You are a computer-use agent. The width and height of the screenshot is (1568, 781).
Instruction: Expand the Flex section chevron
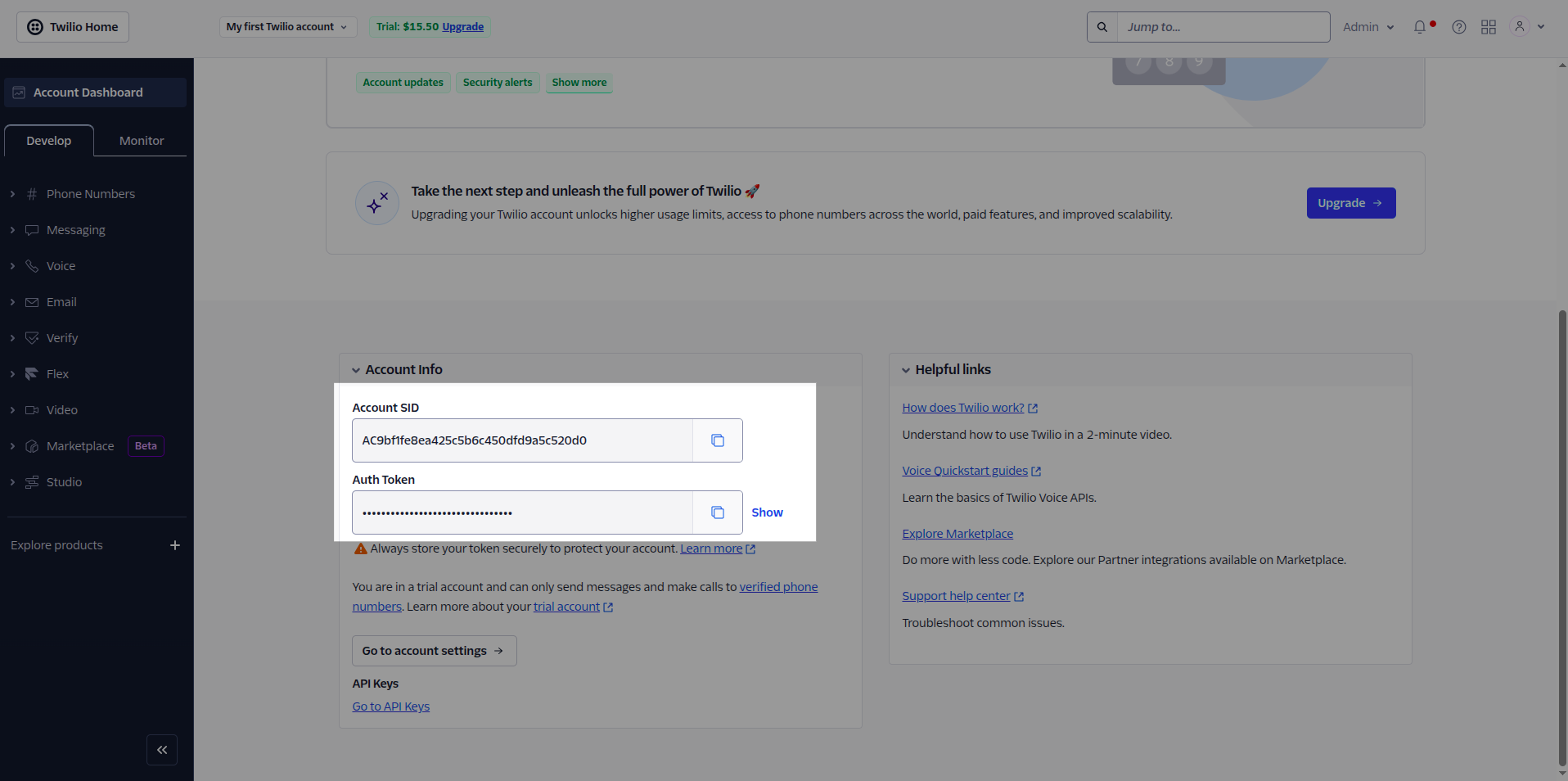[x=12, y=374]
